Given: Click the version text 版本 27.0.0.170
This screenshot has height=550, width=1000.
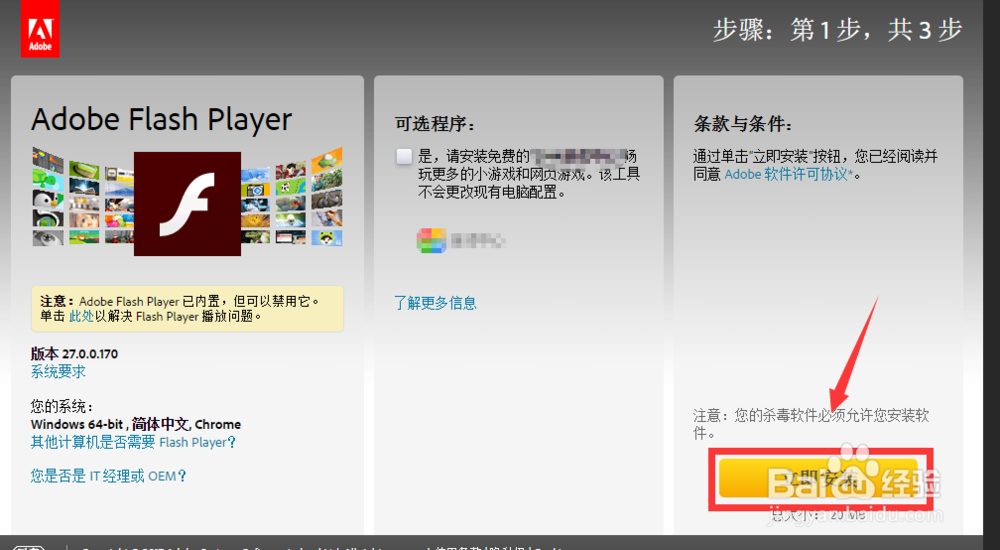Looking at the screenshot, I should [74, 353].
